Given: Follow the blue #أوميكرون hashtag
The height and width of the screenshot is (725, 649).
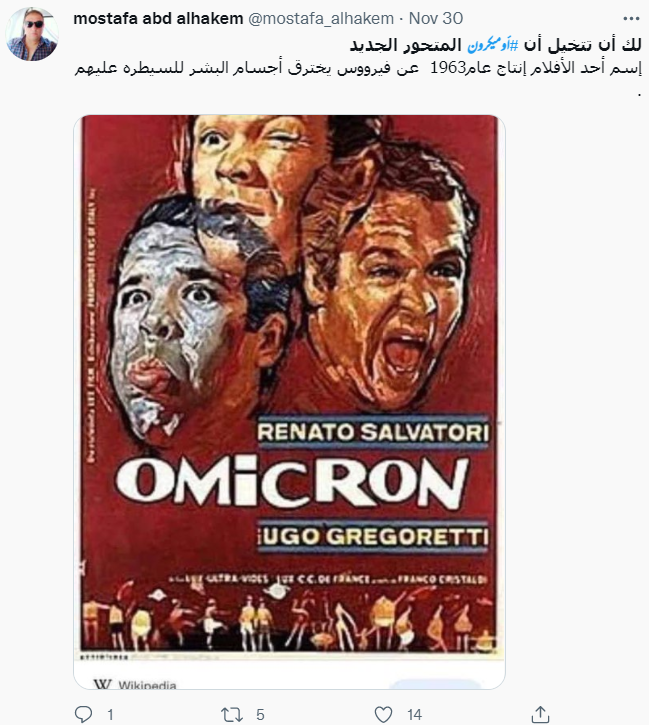Looking at the screenshot, I should (x=493, y=45).
